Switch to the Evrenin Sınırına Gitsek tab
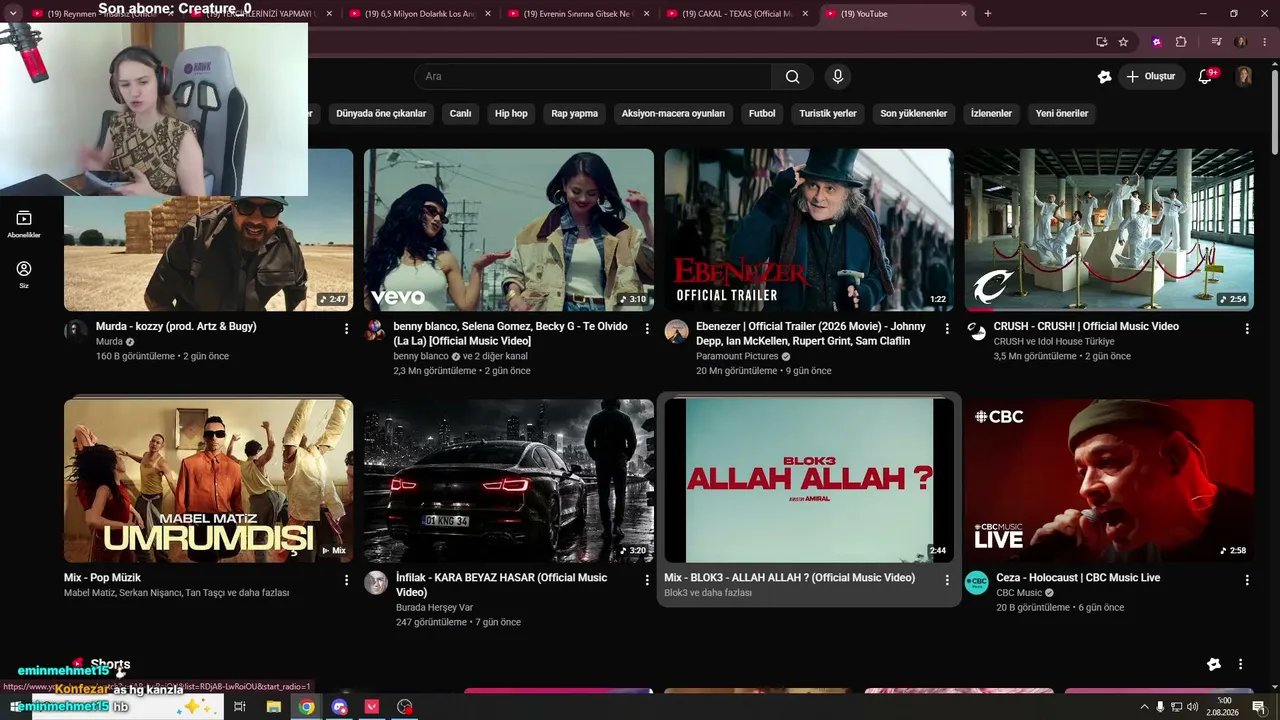The image size is (1280, 720). (x=578, y=14)
